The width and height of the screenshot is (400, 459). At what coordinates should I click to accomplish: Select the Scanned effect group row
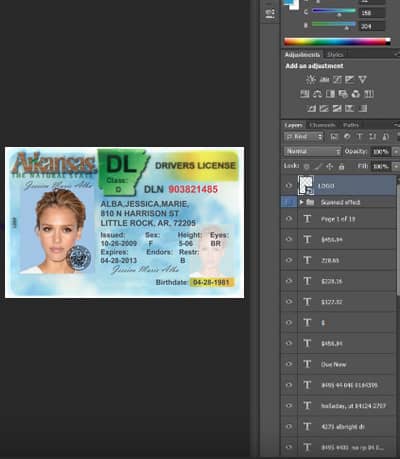tap(339, 202)
